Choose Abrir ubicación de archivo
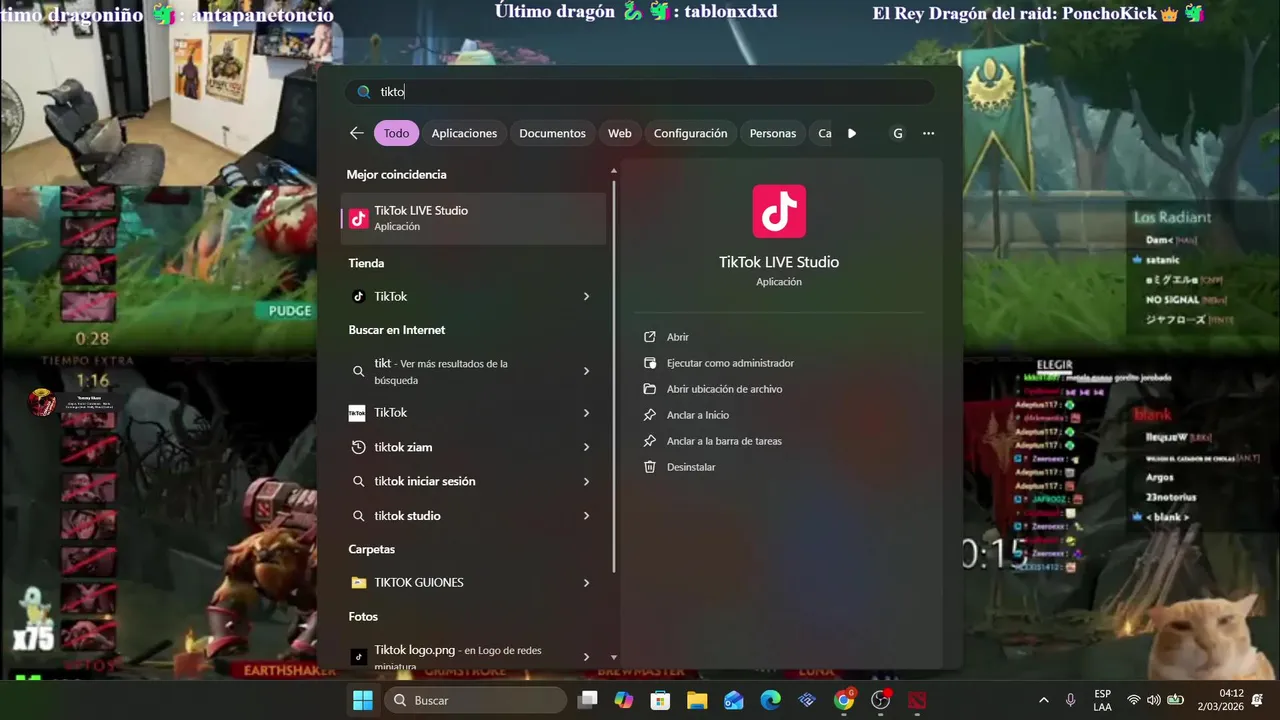 (725, 389)
